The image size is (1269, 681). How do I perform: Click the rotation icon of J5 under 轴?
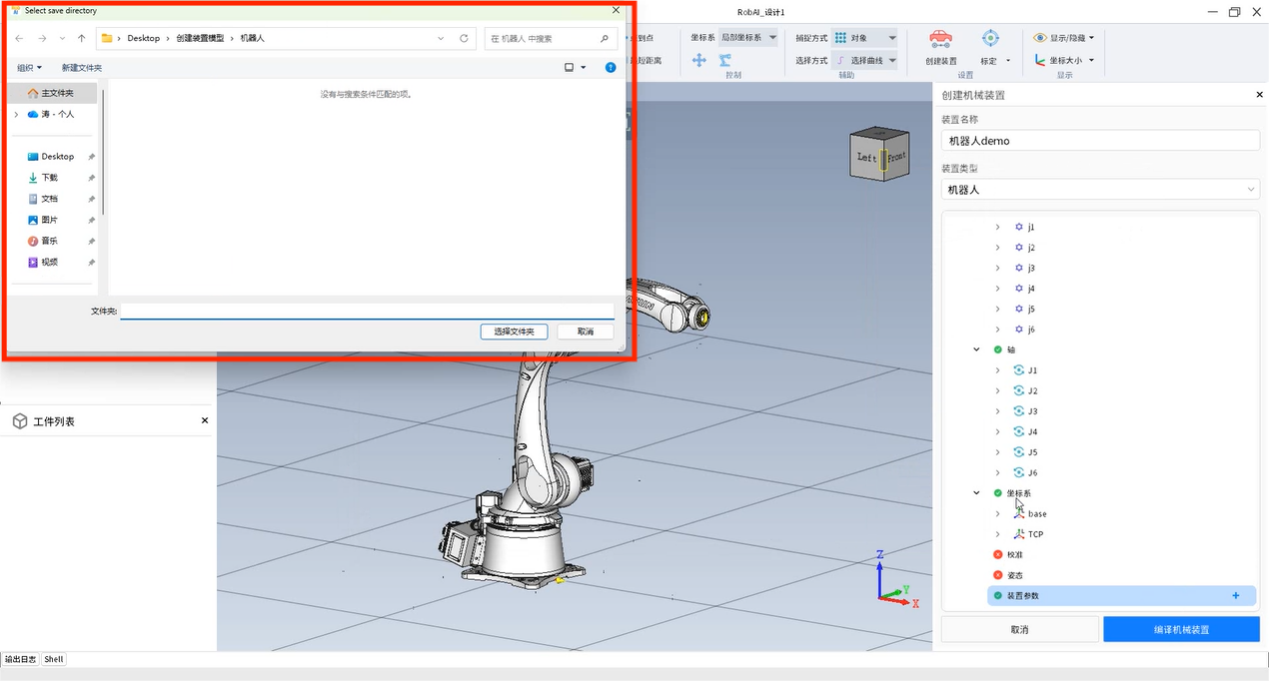[1019, 452]
